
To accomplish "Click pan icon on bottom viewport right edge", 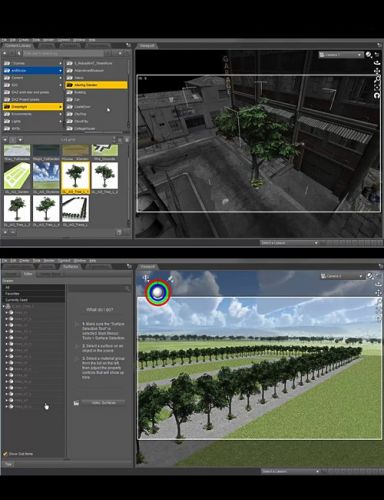I will point(378,293).
